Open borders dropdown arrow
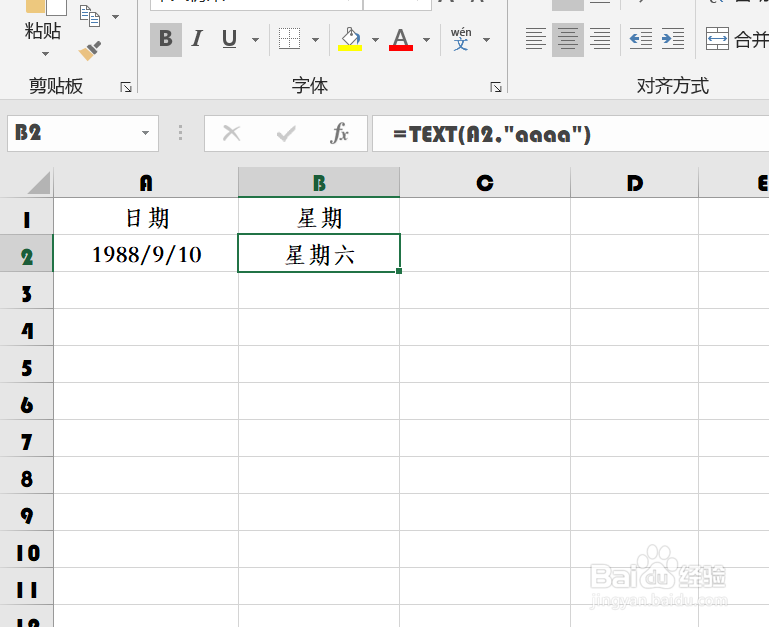This screenshot has height=627, width=769. click(315, 40)
